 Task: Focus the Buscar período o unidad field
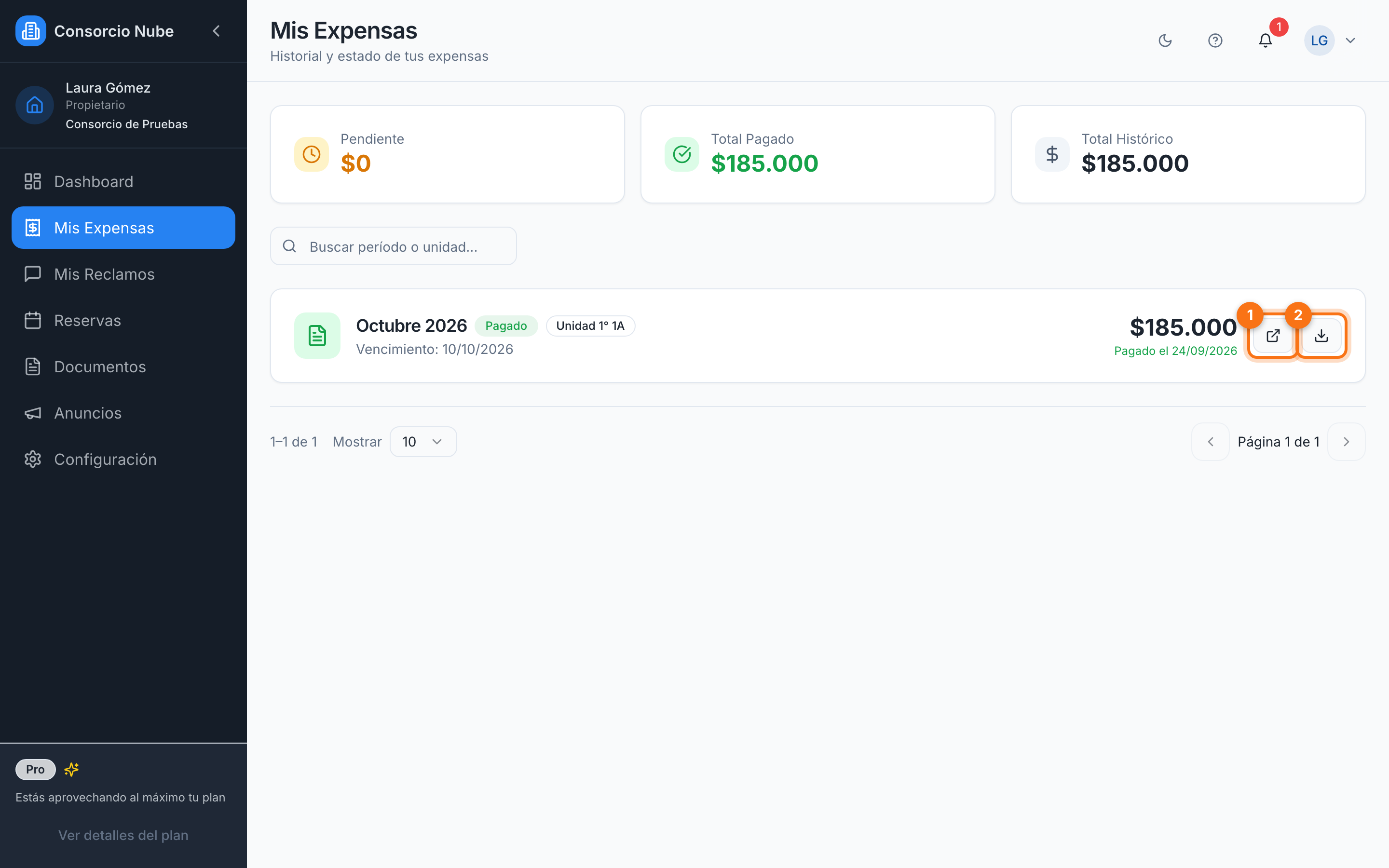[393, 246]
